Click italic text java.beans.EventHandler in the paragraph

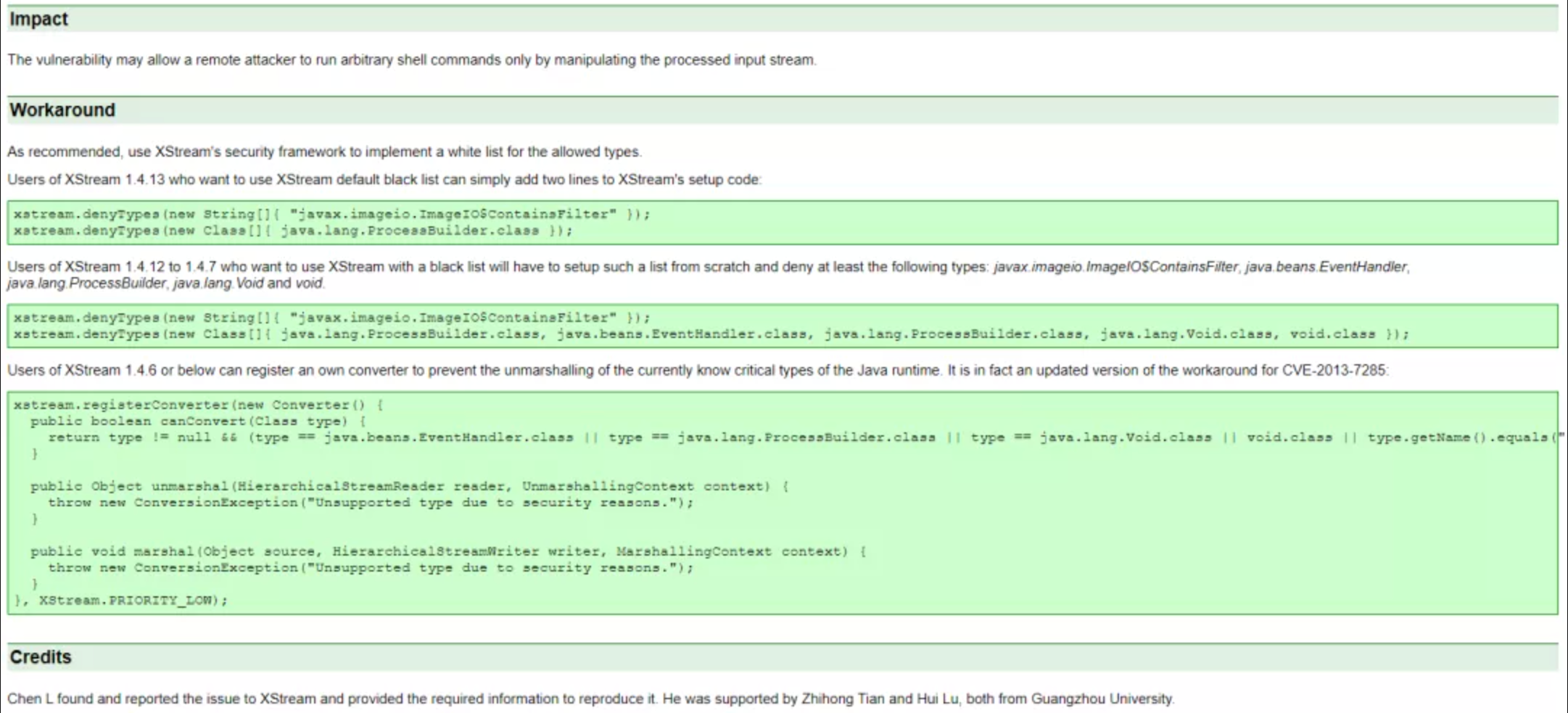(x=1326, y=267)
